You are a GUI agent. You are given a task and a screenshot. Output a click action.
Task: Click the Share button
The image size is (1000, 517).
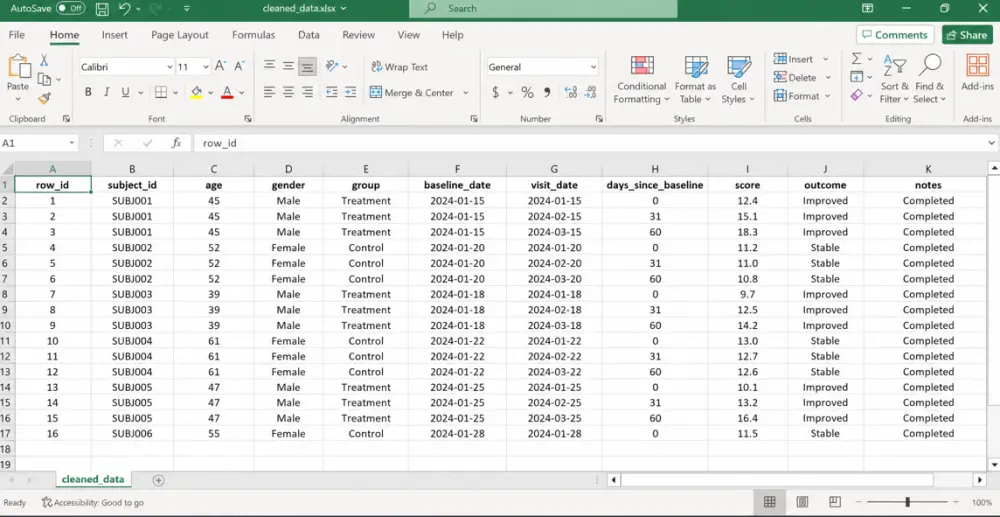tap(967, 35)
